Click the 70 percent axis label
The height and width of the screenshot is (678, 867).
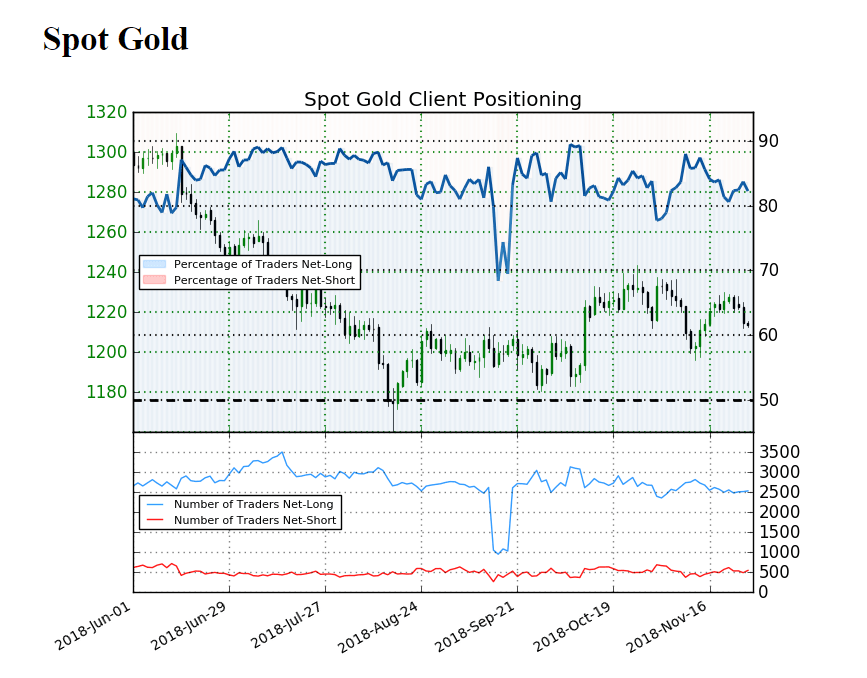(x=769, y=270)
